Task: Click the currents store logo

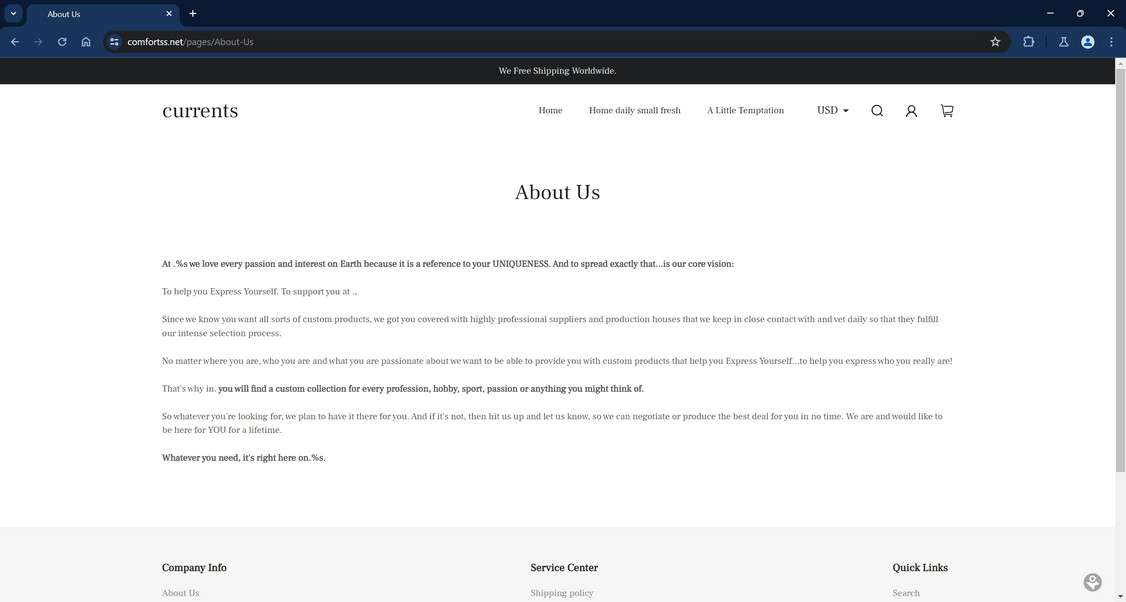Action: [200, 111]
